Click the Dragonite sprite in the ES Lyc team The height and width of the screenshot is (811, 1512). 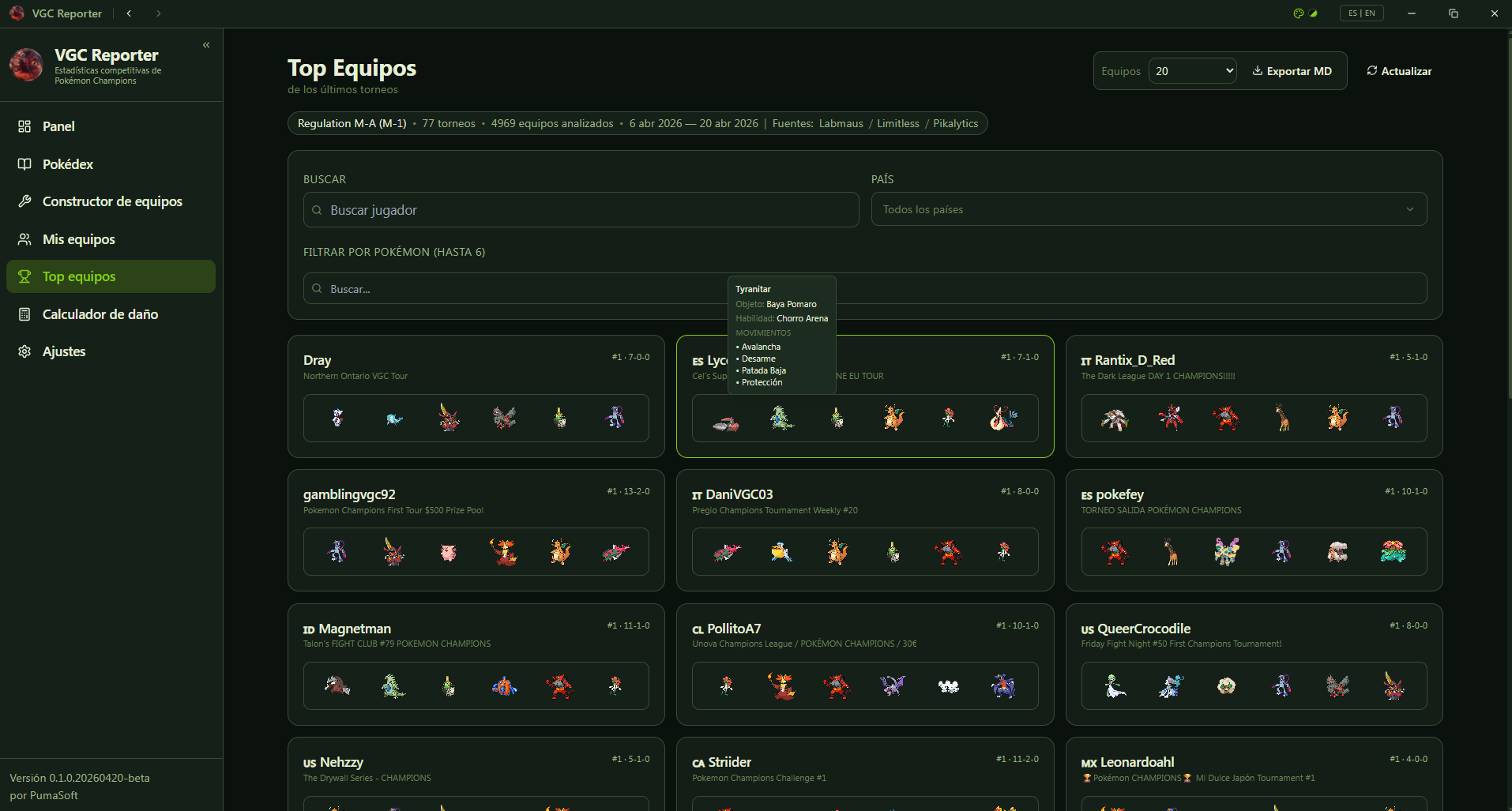click(893, 418)
